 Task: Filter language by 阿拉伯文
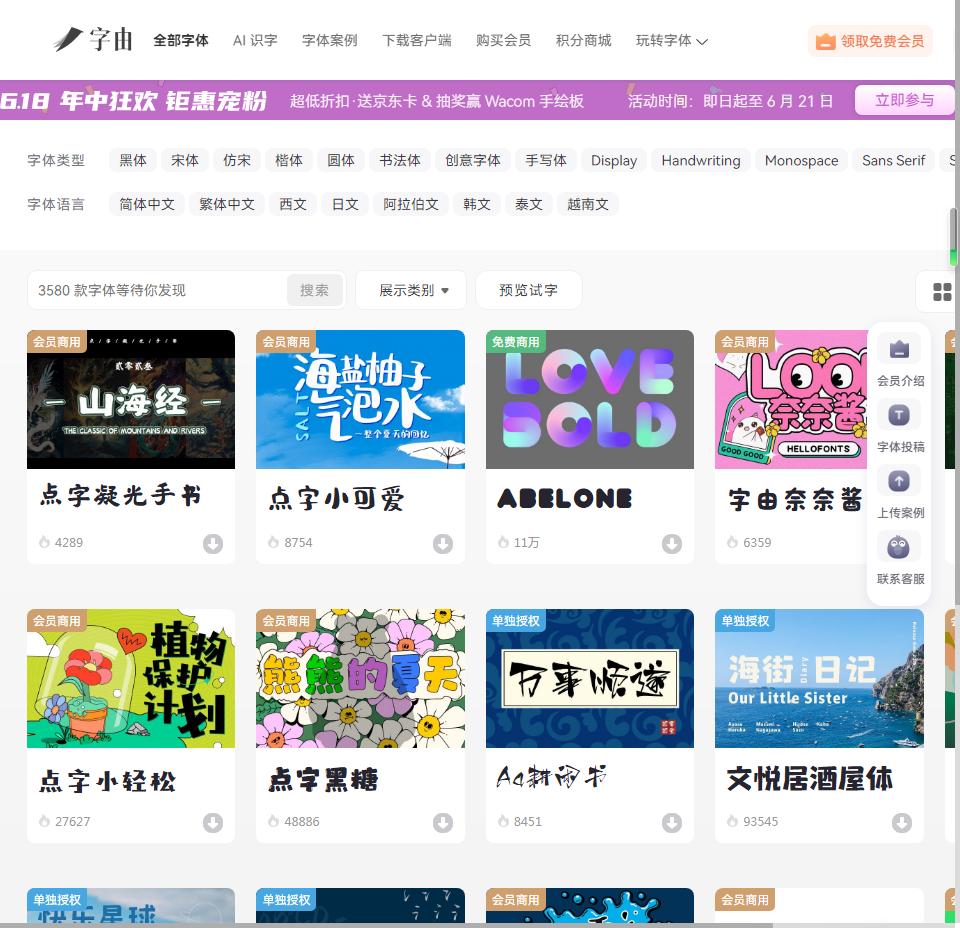click(411, 204)
